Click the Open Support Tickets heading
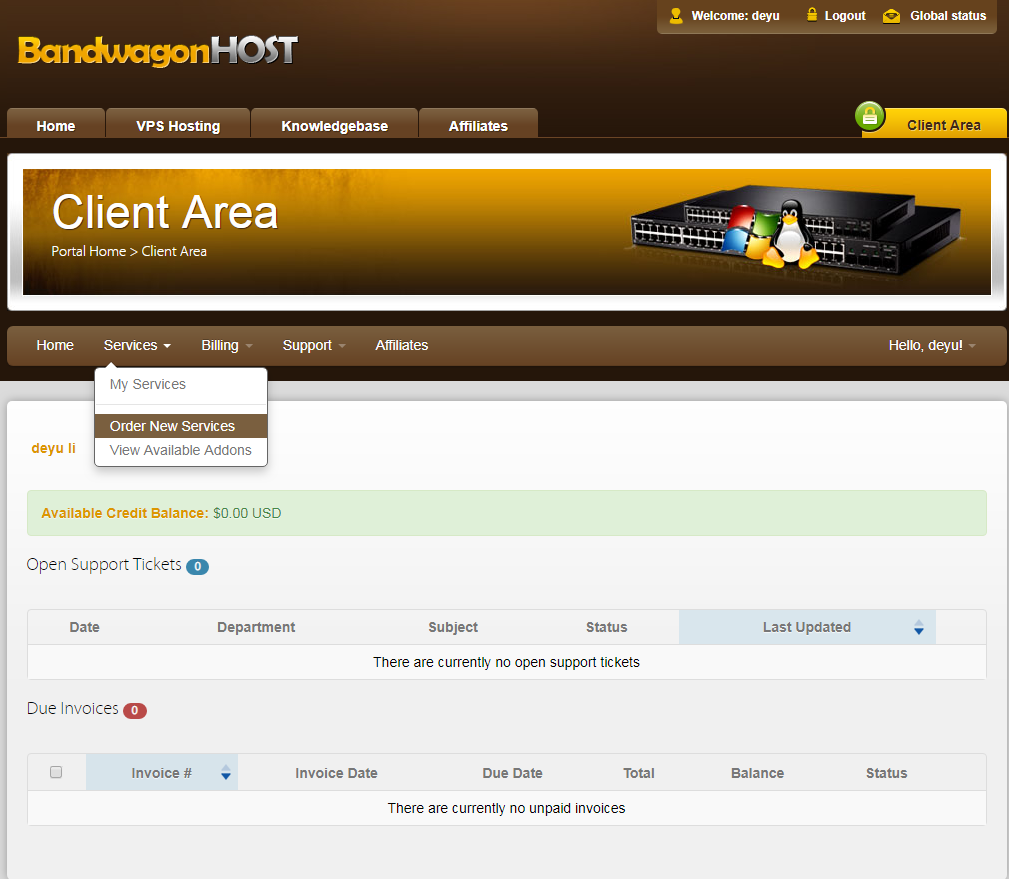 click(x=104, y=564)
